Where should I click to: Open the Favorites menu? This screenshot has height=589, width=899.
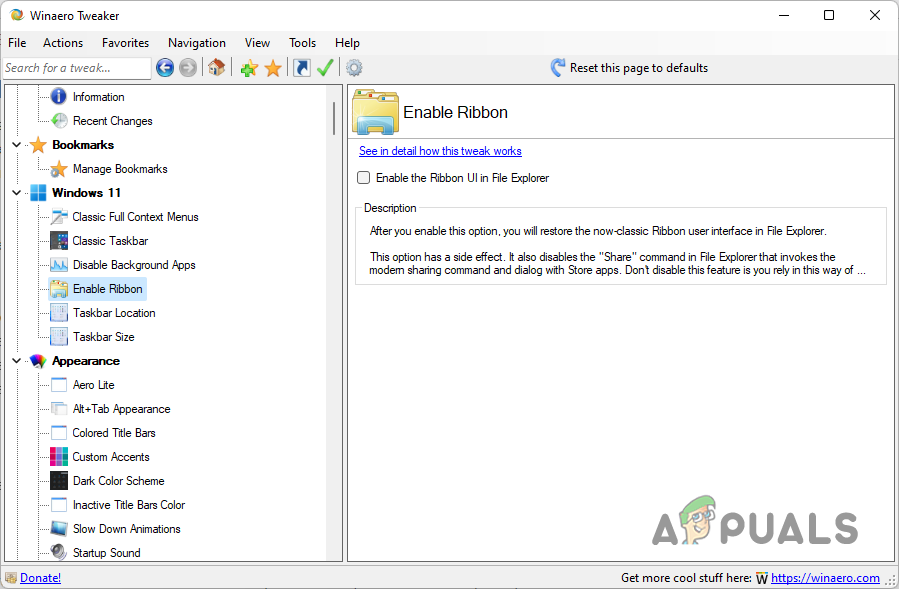126,43
